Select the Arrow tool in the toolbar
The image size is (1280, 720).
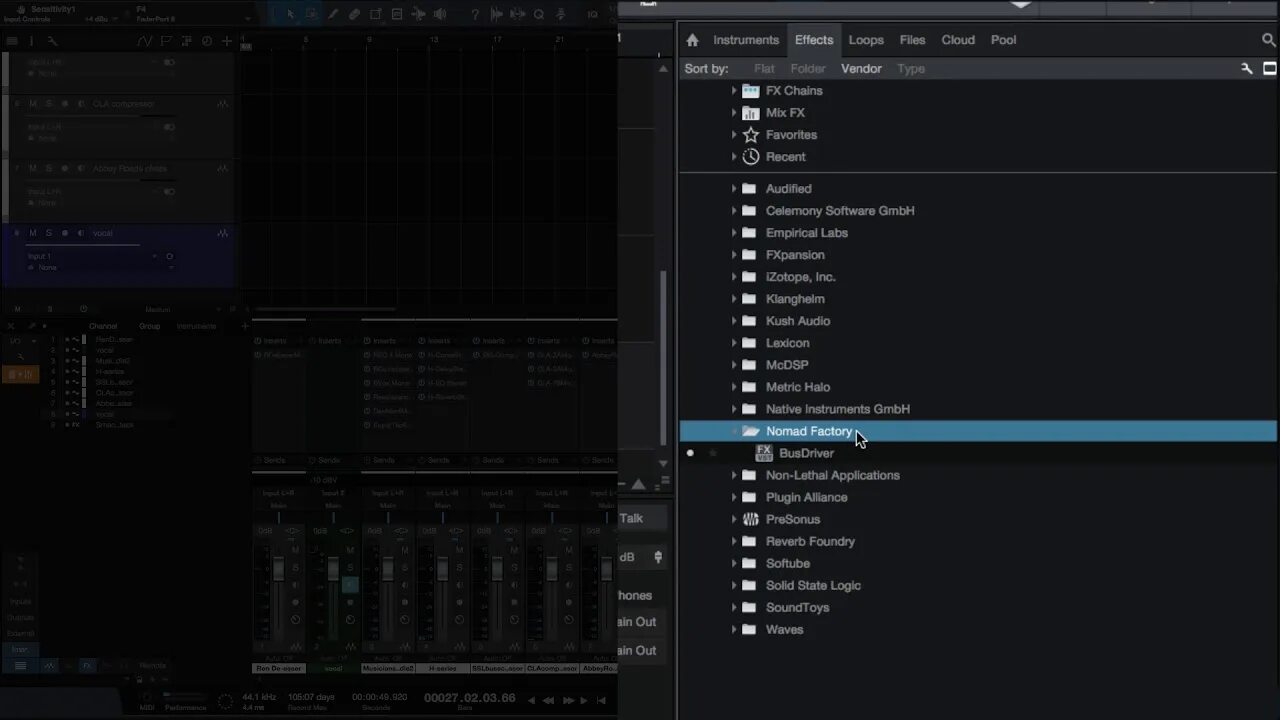coord(291,14)
